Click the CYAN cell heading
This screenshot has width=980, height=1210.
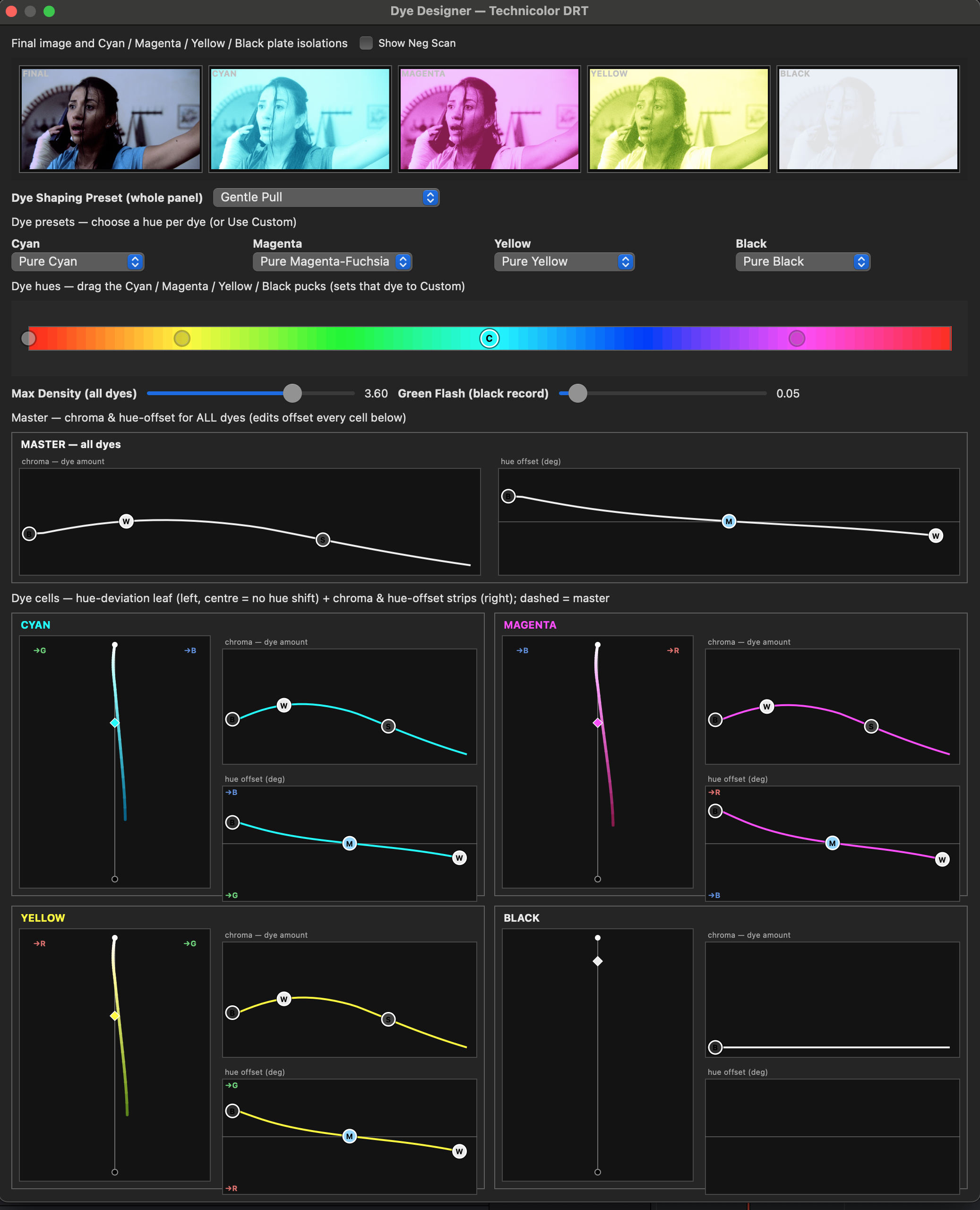(35, 624)
